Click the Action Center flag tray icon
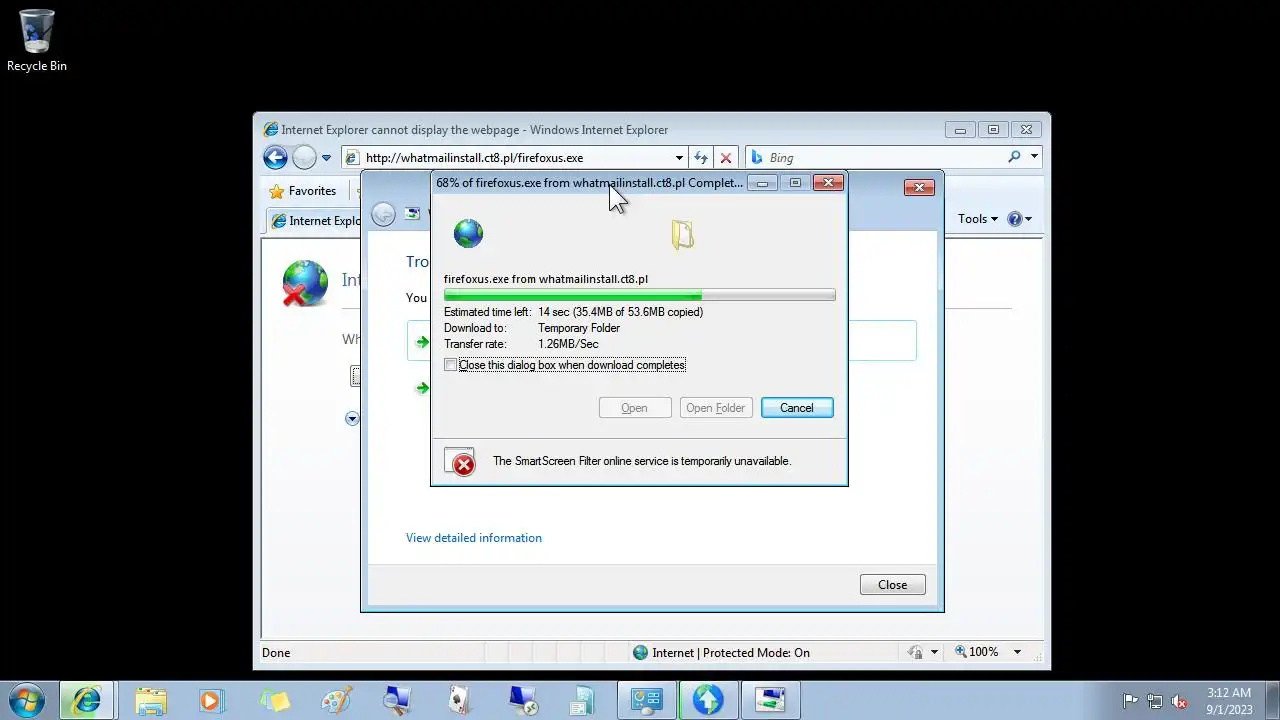Image resolution: width=1280 pixels, height=720 pixels. [x=1130, y=701]
